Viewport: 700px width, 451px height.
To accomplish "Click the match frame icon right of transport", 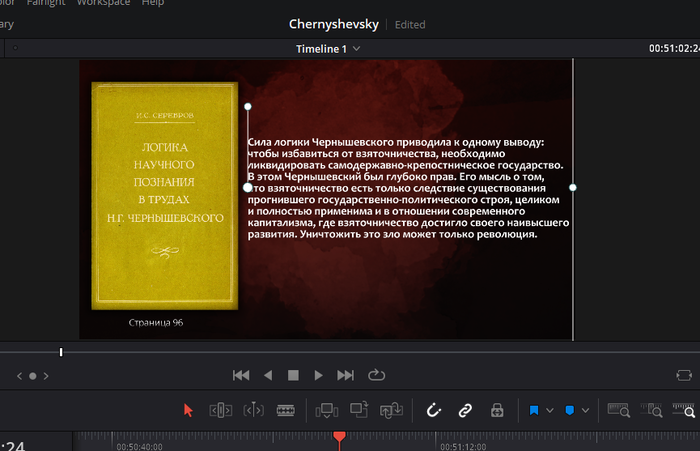I will (x=684, y=375).
